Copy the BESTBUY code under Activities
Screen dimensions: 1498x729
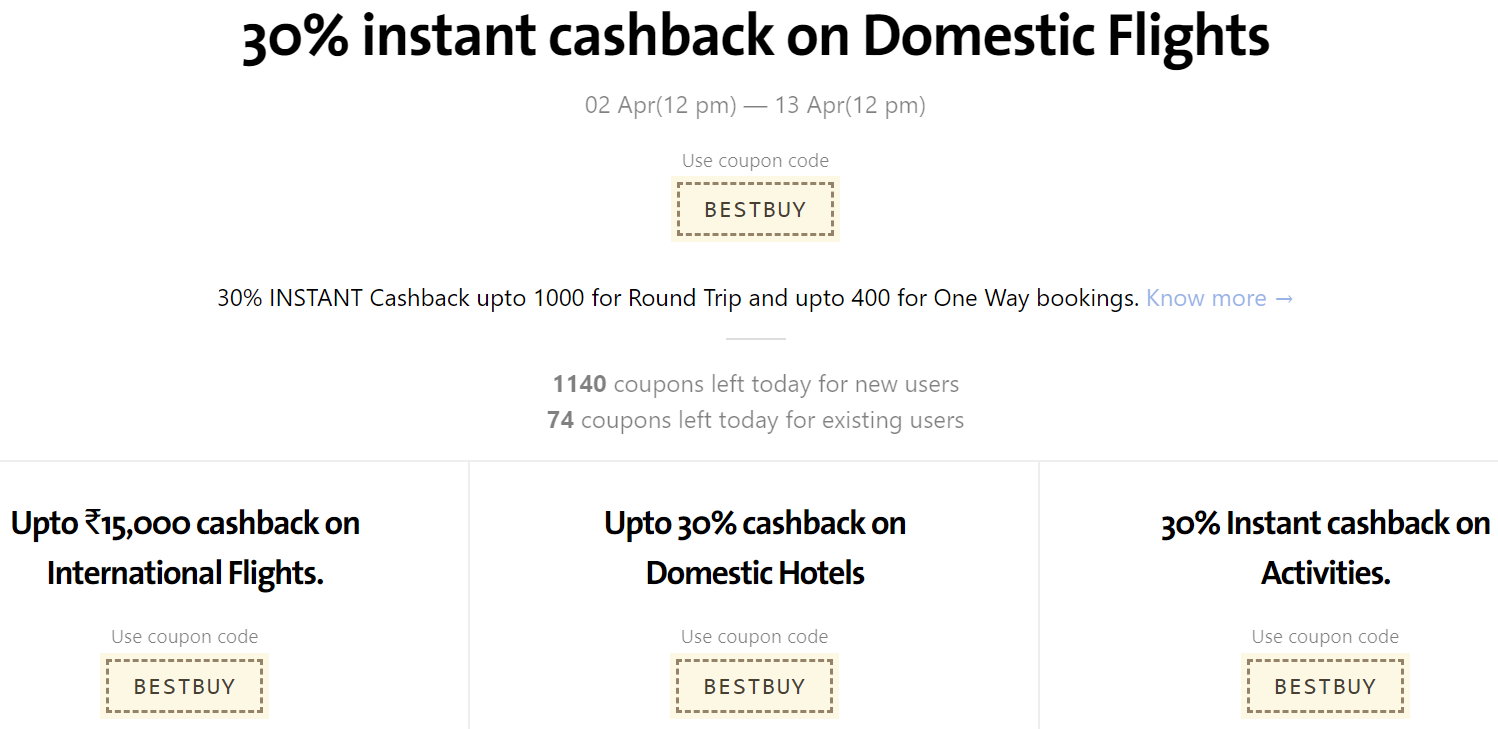(x=1325, y=686)
